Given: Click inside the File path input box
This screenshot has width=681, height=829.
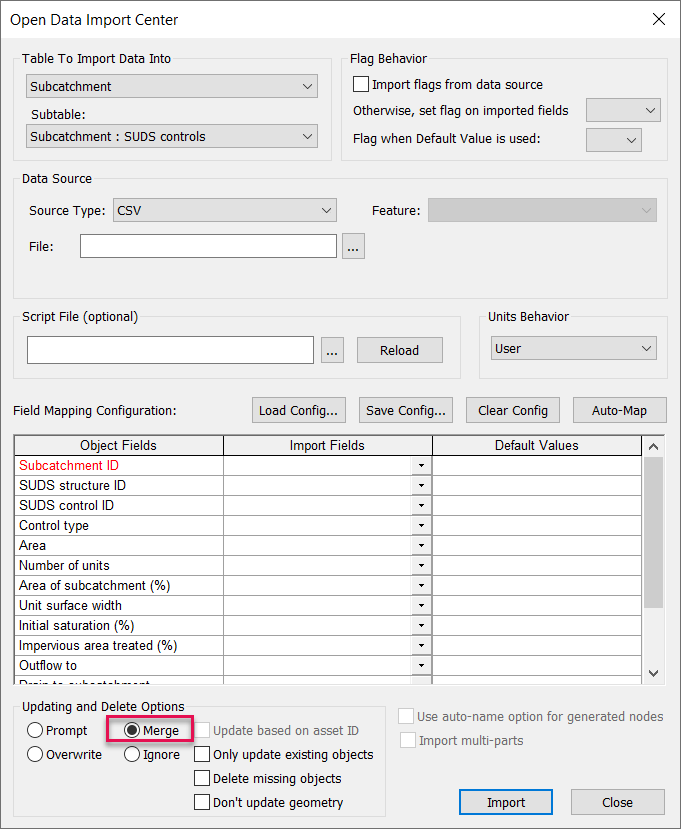Looking at the screenshot, I should (208, 245).
